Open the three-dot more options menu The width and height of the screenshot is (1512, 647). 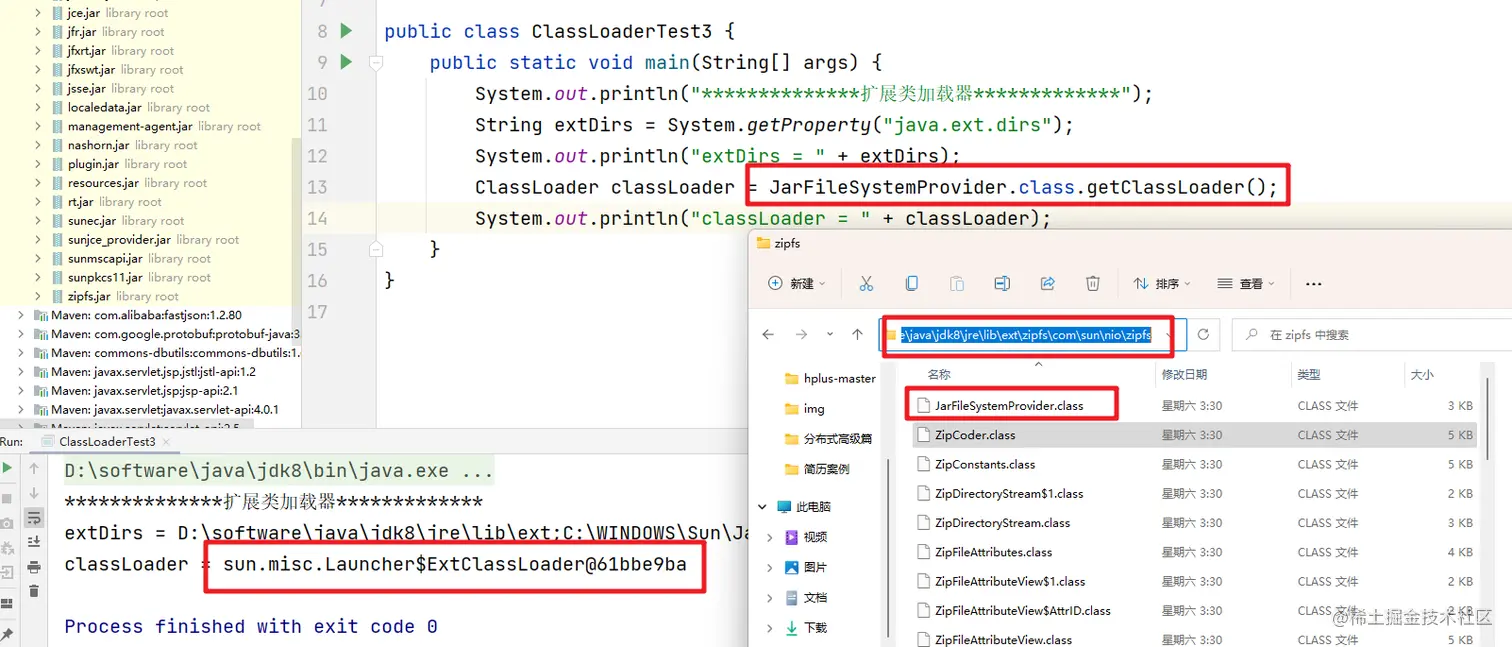[1314, 284]
